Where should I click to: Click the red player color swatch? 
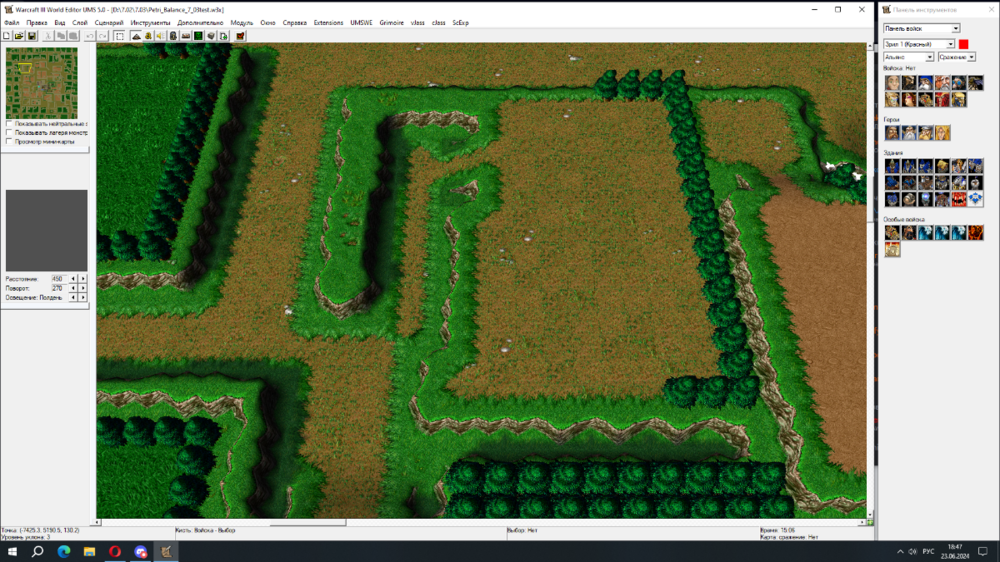[x=963, y=44]
